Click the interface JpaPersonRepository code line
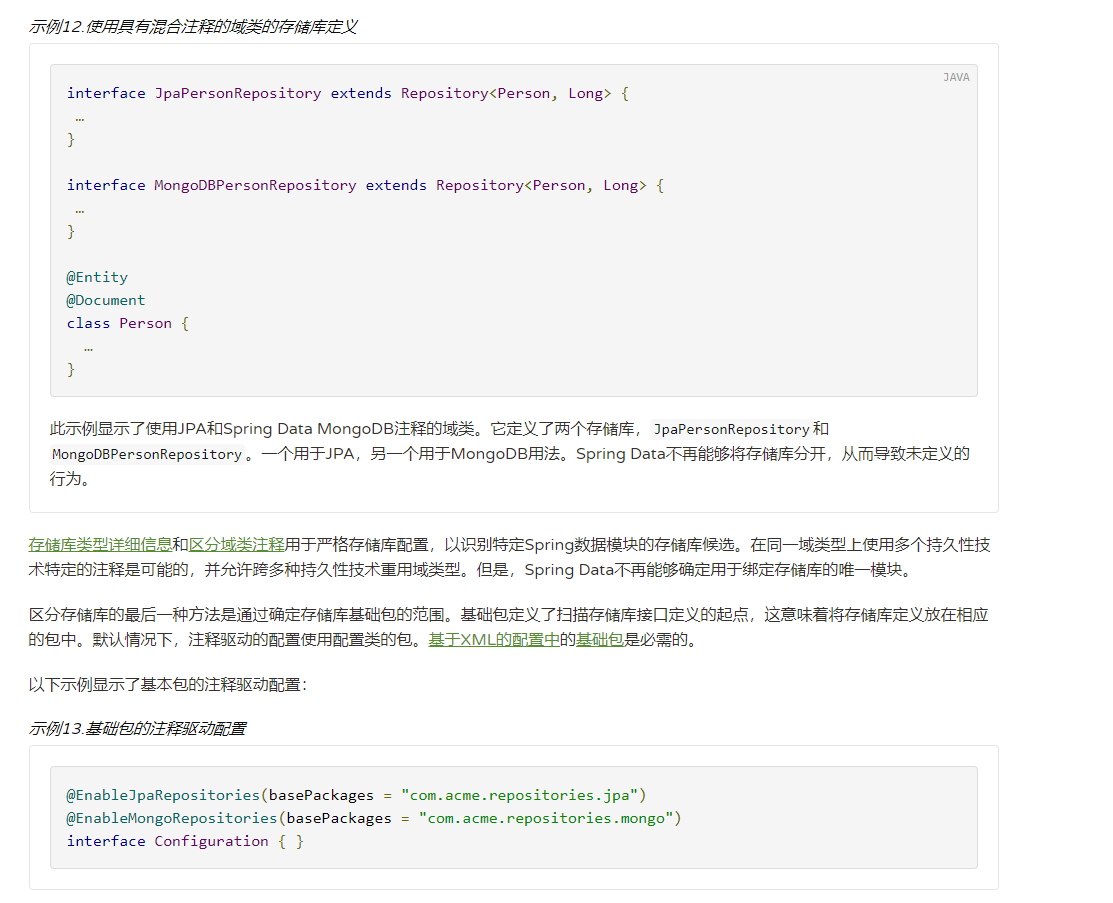1113x903 pixels. [348, 94]
